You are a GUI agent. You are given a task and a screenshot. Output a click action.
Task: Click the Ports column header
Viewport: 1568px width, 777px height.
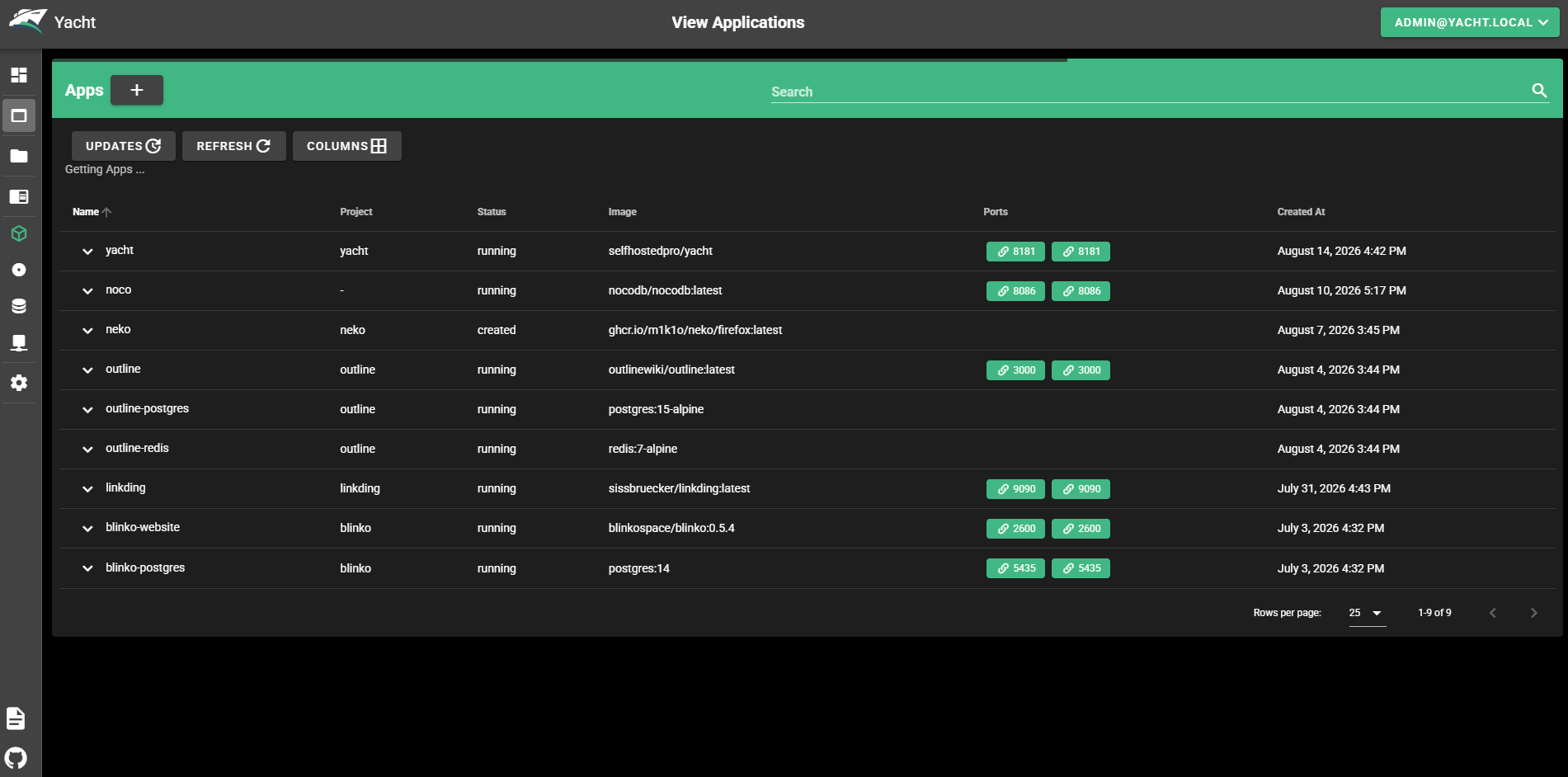[996, 212]
